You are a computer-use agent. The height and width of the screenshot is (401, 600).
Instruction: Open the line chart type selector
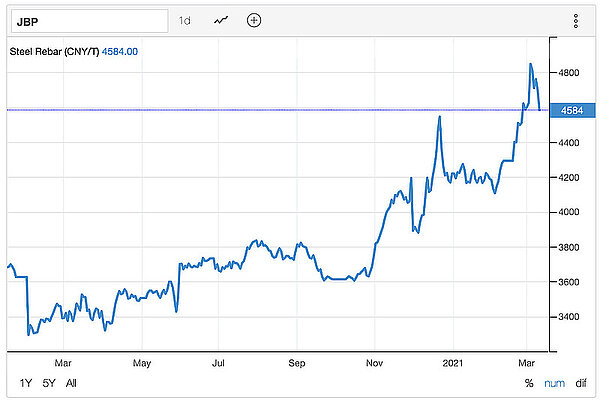point(221,20)
